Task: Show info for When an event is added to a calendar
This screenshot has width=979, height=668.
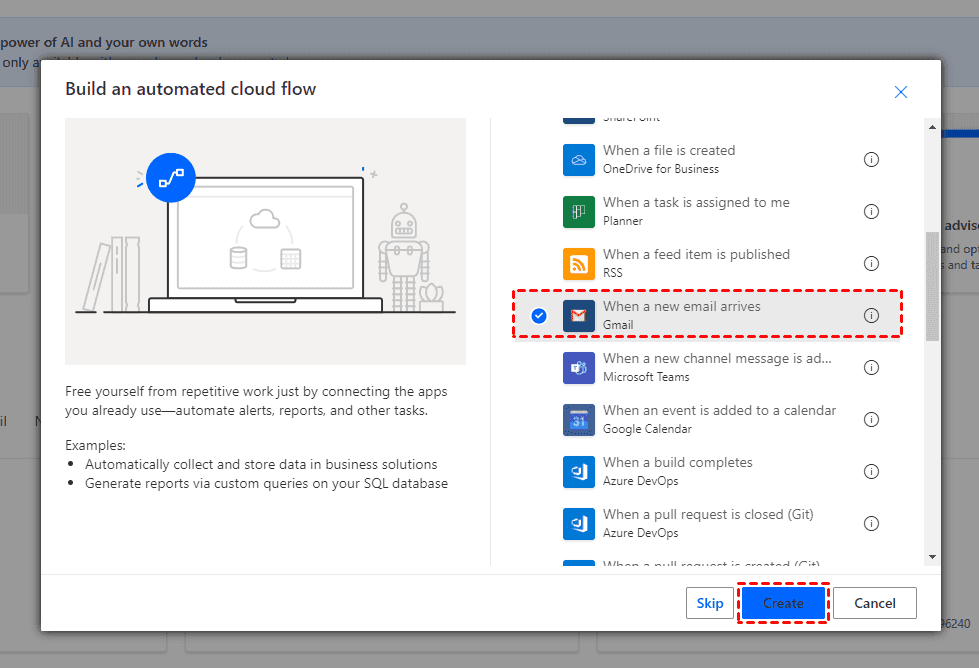Action: tap(871, 419)
